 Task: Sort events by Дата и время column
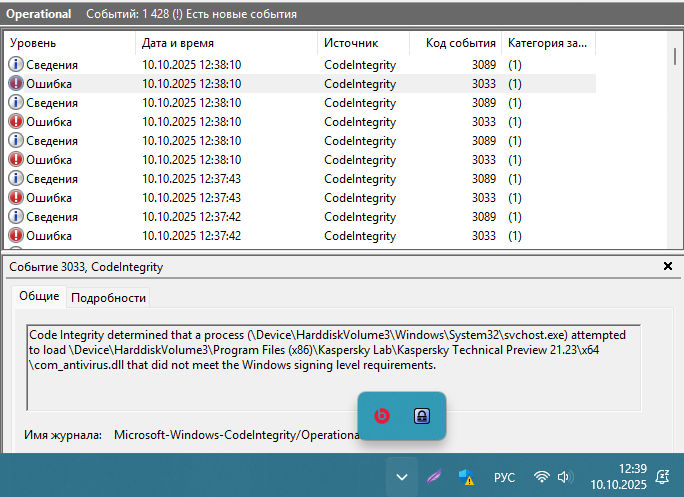click(x=226, y=43)
